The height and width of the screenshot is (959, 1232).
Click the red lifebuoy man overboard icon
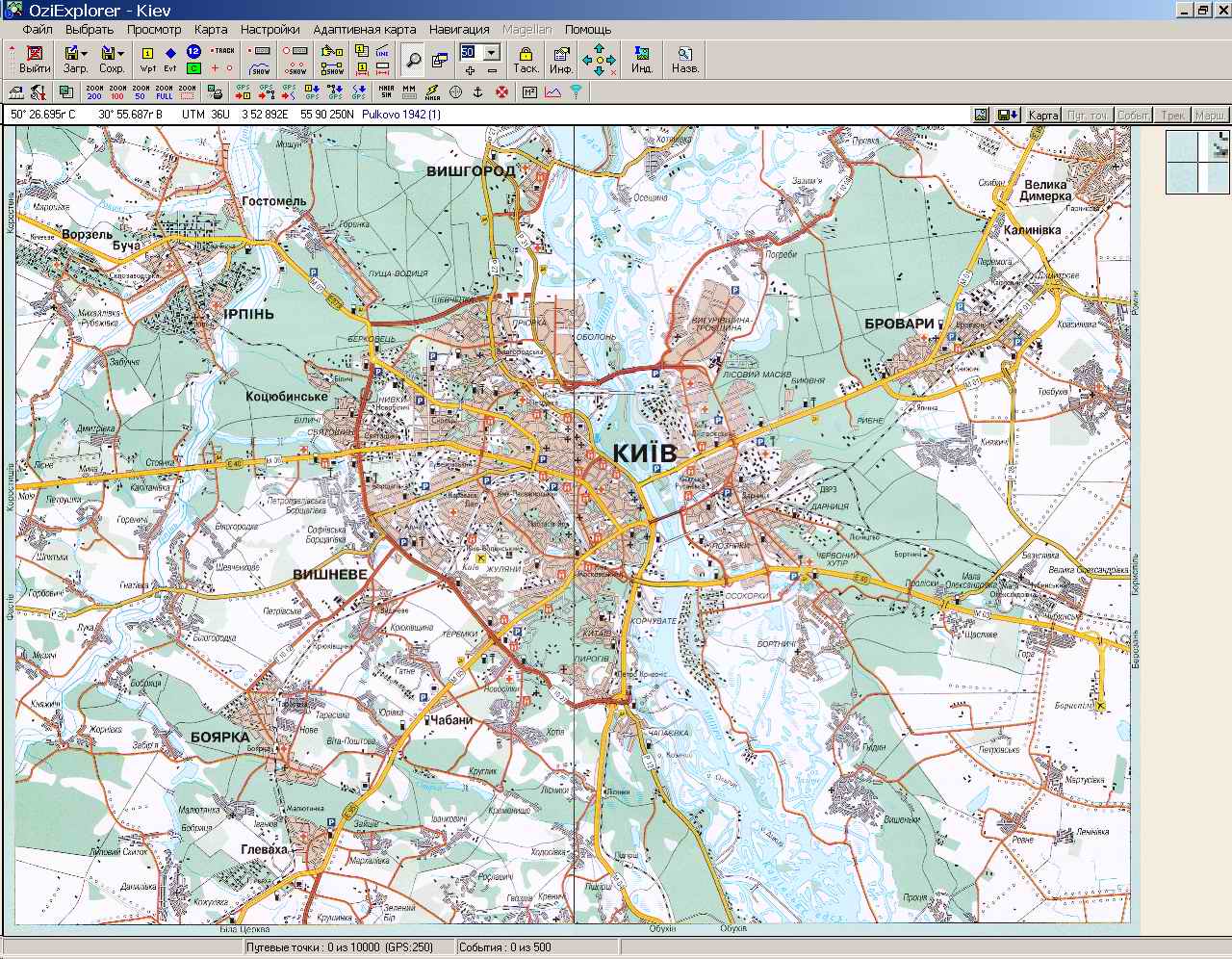click(501, 92)
